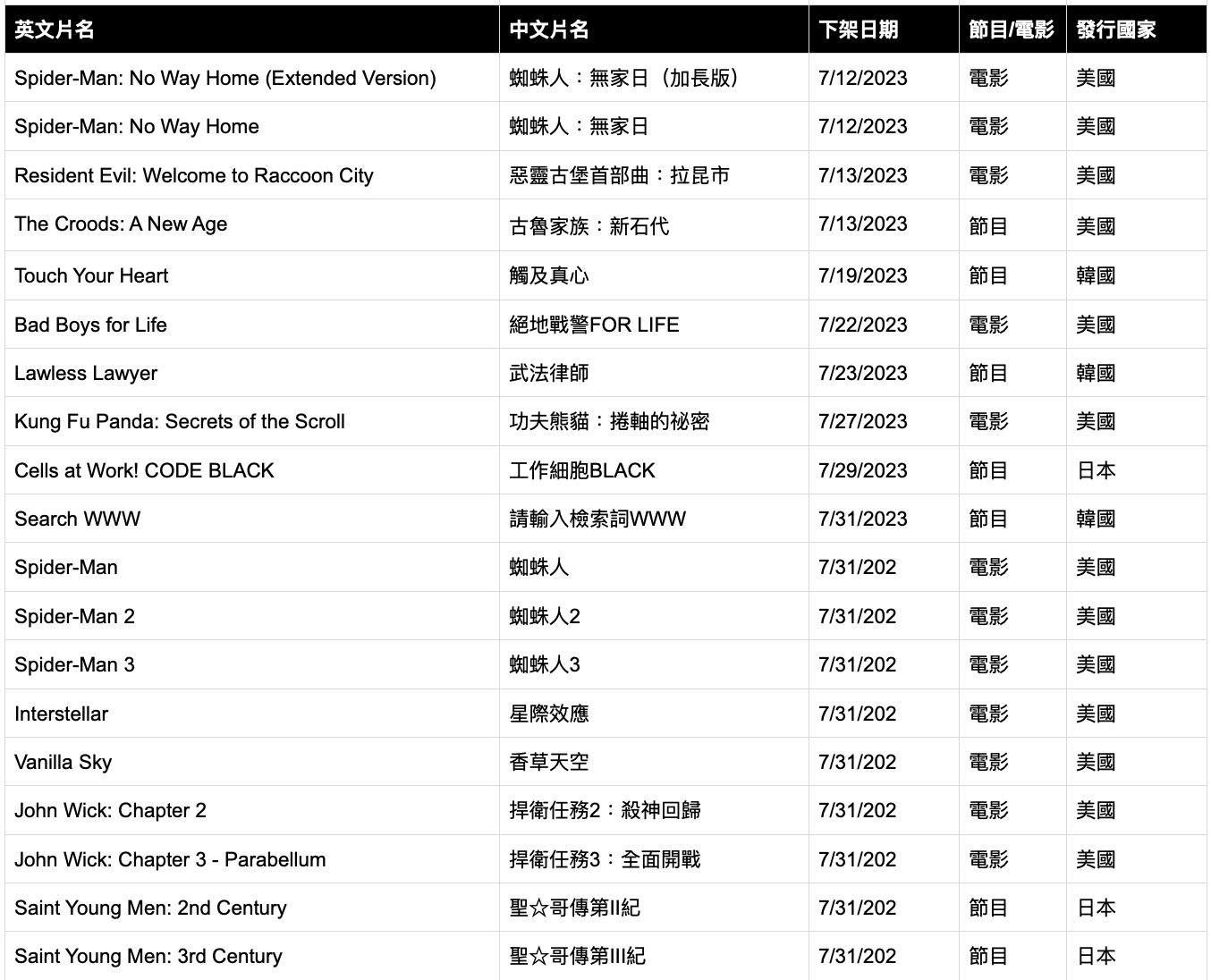Click 古魯家族:新石代 cell
Image resolution: width=1211 pixels, height=980 pixels.
pyautogui.click(x=654, y=224)
